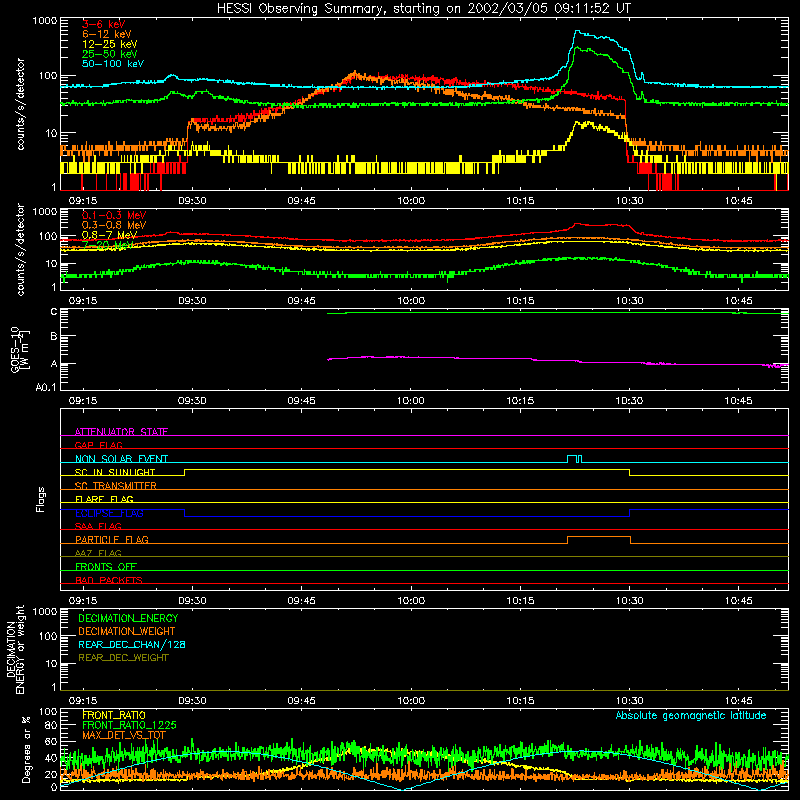
Task: Select the green FRONT_RATIO_1225 legend label
Action: (x=129, y=725)
